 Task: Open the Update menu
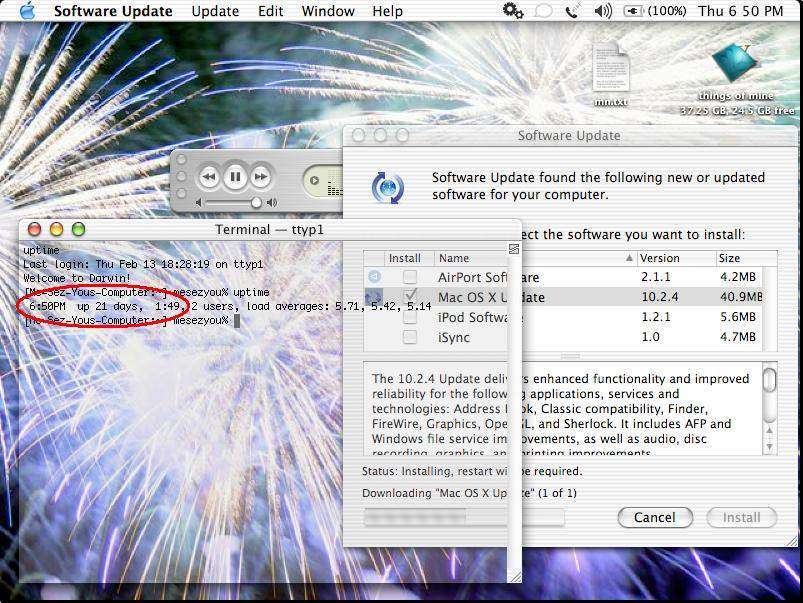215,11
